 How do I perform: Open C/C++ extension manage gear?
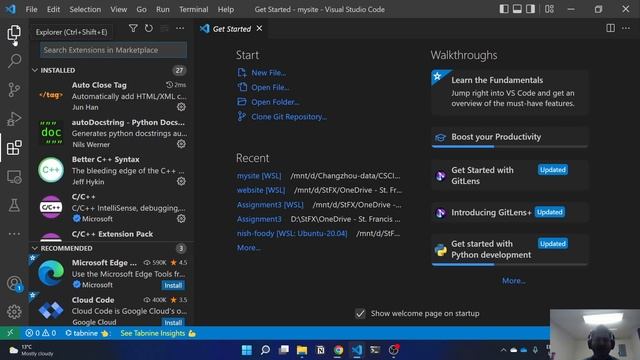[181, 219]
